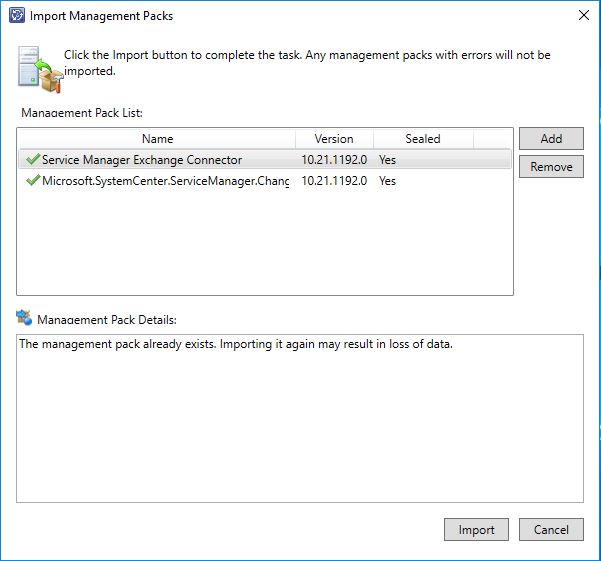Click the Import button
This screenshot has height=561, width=601.
[x=476, y=530]
